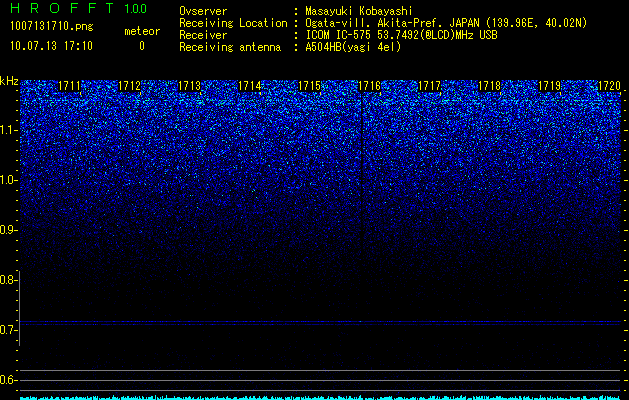Screen dimensions: 629x400
Task: Click the 1715 time marker
Action: tap(310, 86)
